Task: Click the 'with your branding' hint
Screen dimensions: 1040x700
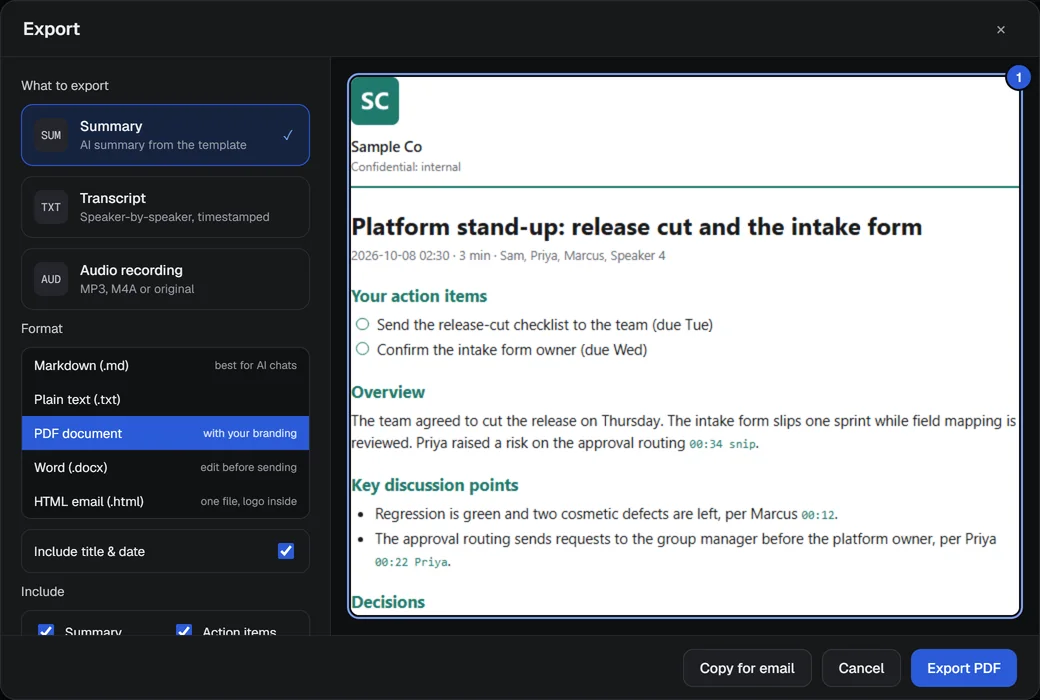Action: pyautogui.click(x=249, y=433)
